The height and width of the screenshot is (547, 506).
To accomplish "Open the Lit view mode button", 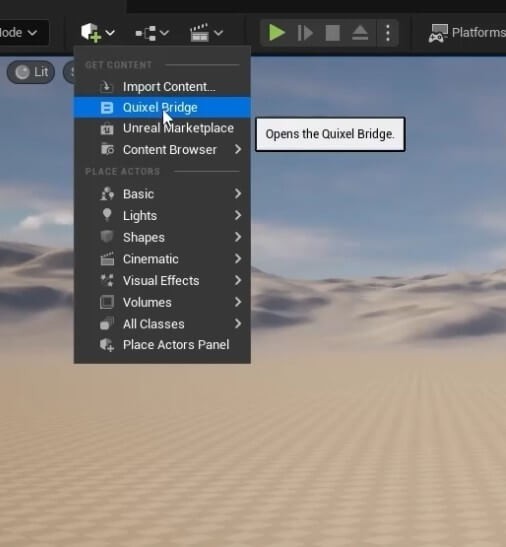I will [31, 72].
